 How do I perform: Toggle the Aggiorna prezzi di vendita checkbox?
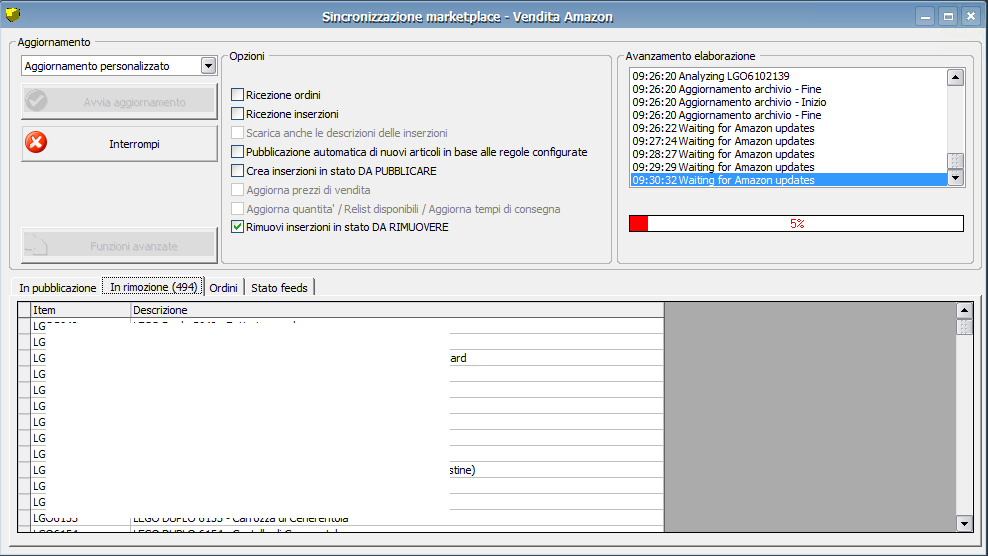[238, 190]
